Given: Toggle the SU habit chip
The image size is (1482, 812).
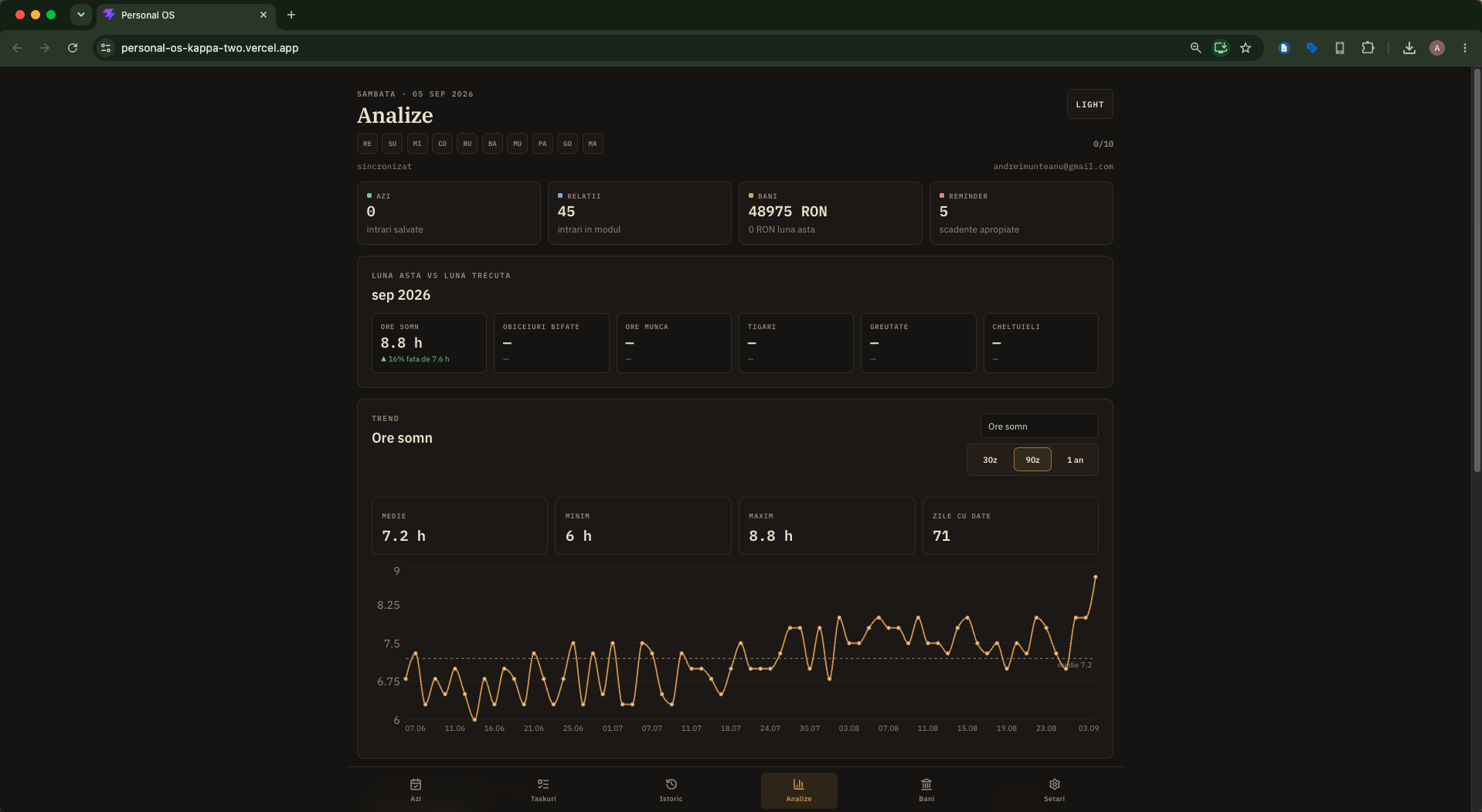Looking at the screenshot, I should (393, 144).
